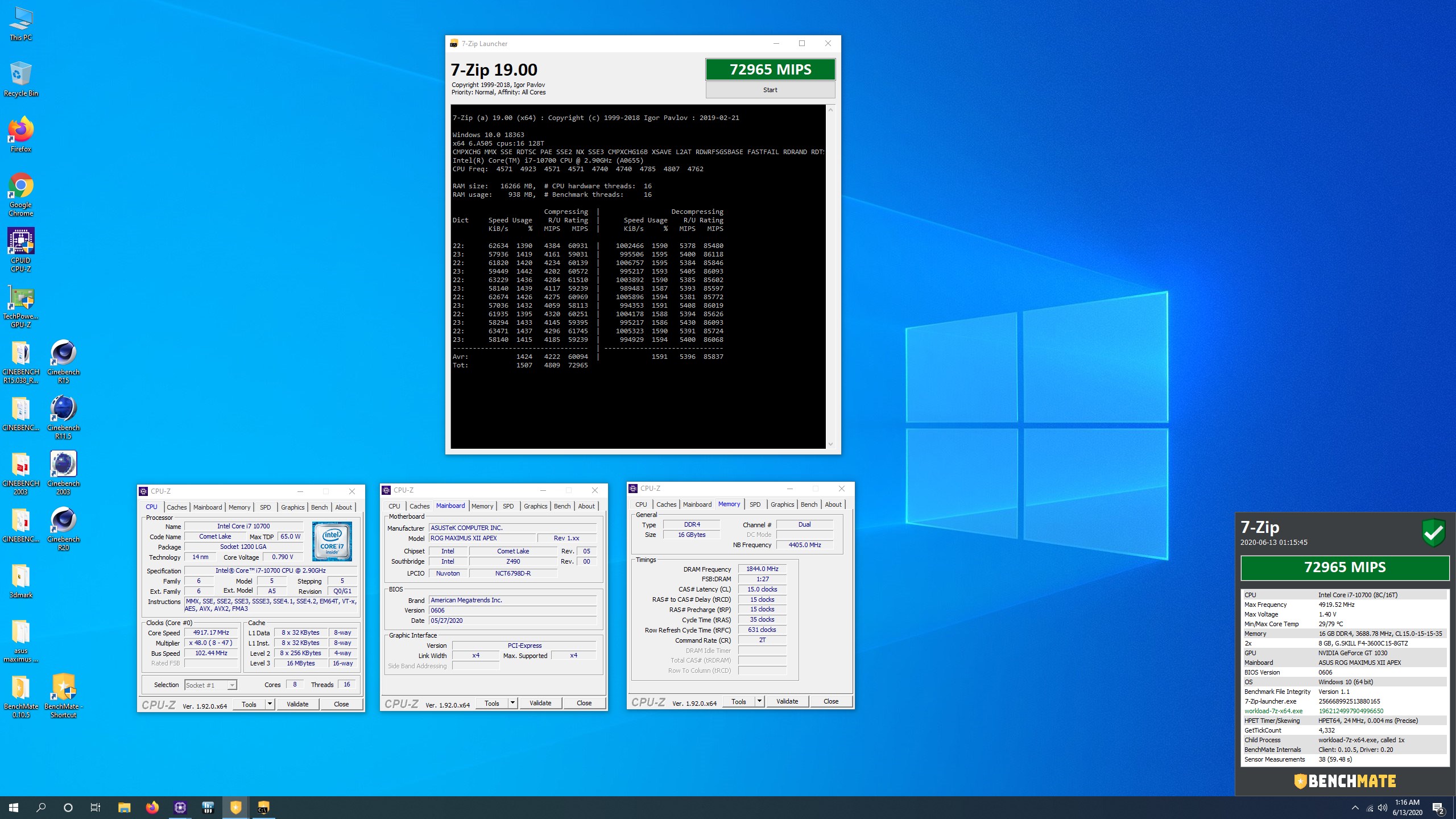This screenshot has height=819, width=1456.
Task: Click the 7-Zip console scrollbar up arrow
Action: pos(830,109)
